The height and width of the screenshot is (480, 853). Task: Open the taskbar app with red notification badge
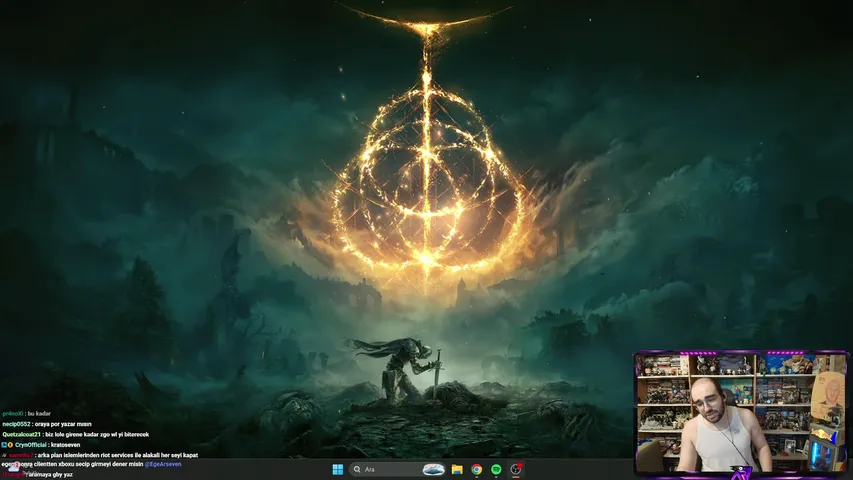click(516, 469)
